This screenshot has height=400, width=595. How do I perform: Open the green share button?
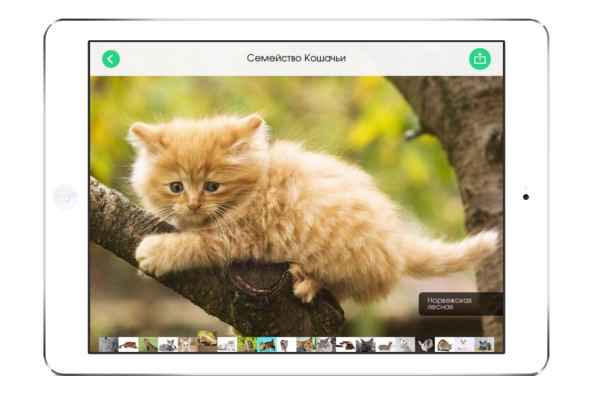tap(480, 59)
